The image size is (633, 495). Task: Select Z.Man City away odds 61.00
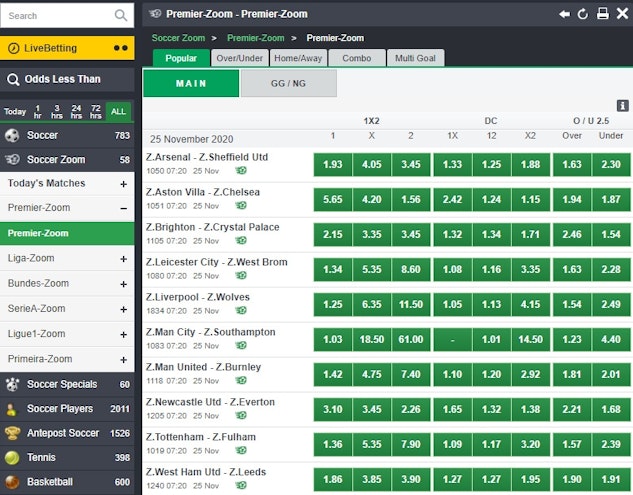pos(411,339)
